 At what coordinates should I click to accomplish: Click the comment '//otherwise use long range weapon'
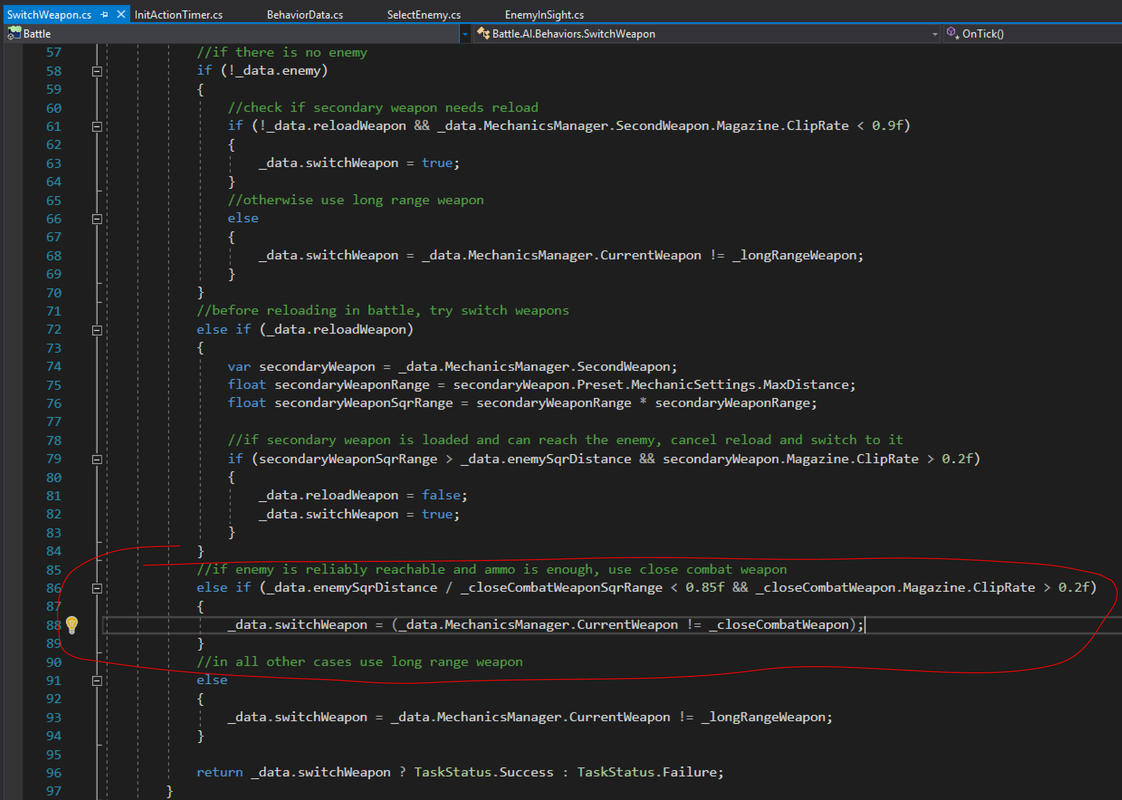[356, 200]
